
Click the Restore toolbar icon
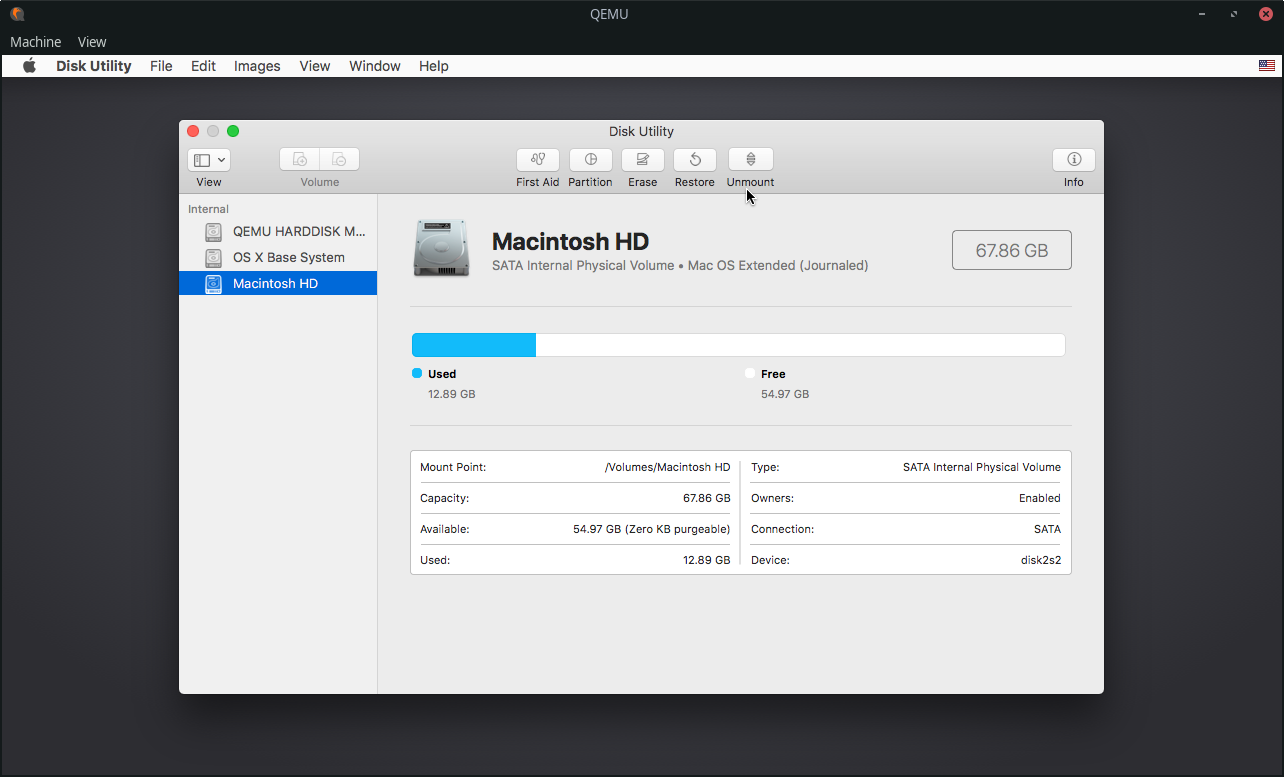tap(695, 160)
